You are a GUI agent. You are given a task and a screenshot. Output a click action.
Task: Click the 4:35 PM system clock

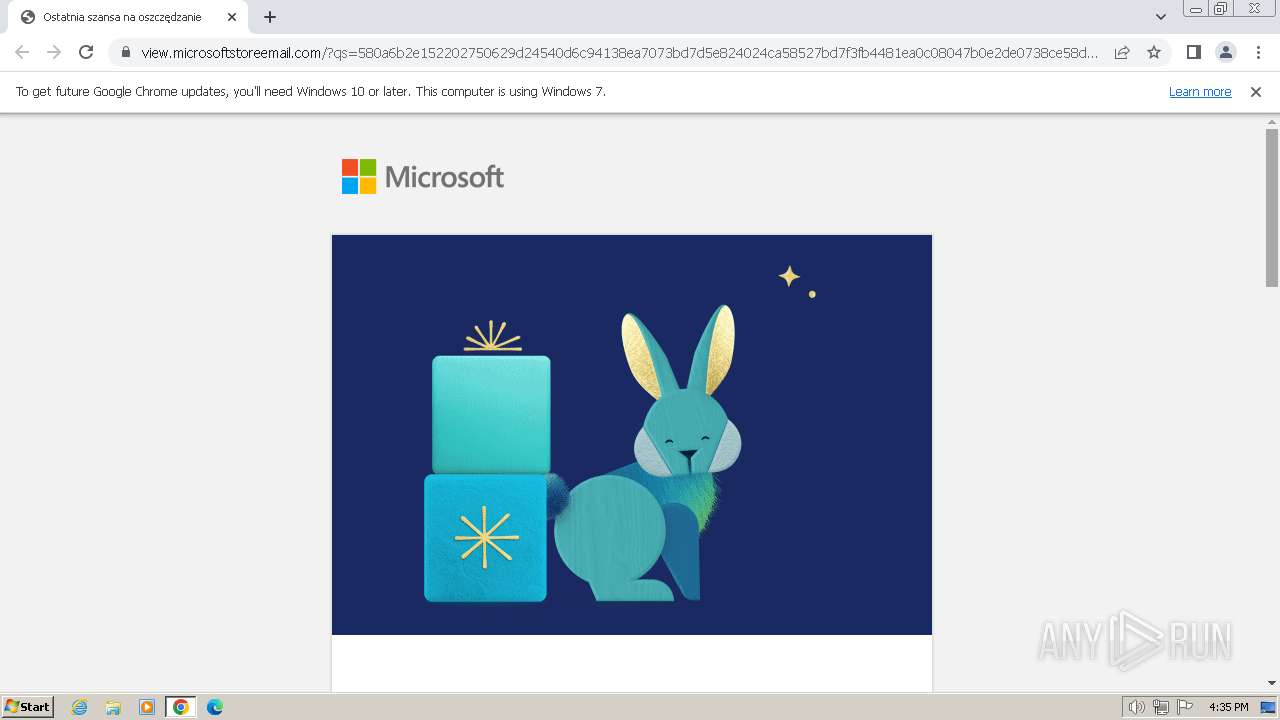pos(1229,707)
